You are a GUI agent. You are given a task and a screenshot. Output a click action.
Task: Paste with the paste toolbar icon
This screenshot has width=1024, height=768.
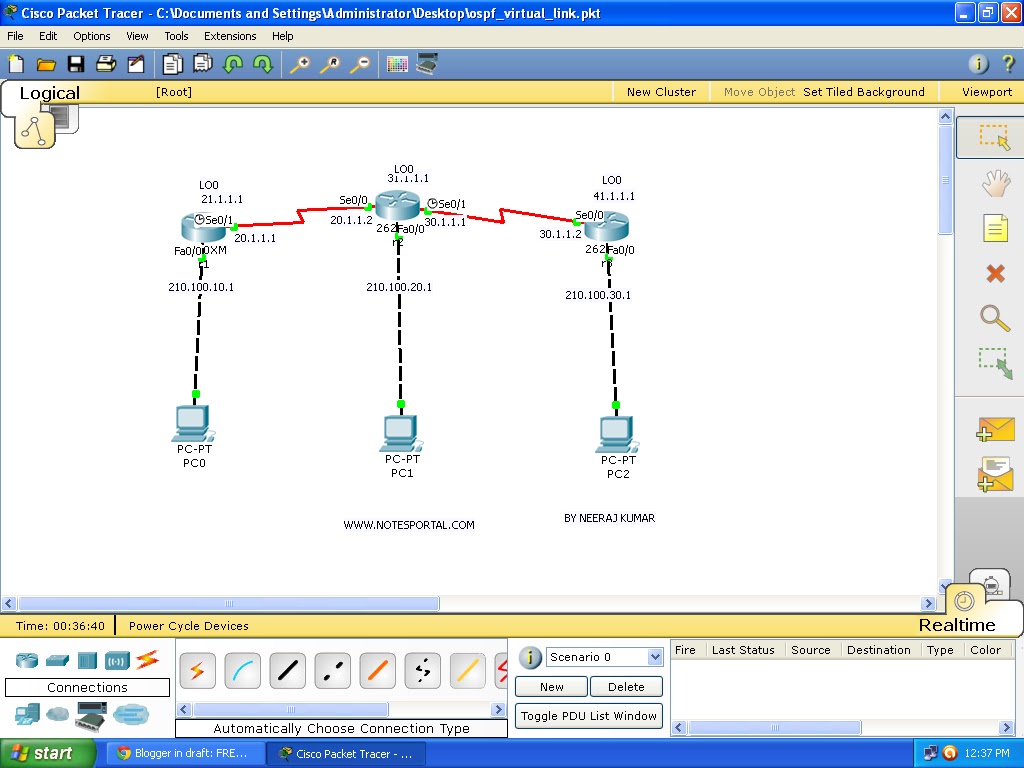pos(202,63)
